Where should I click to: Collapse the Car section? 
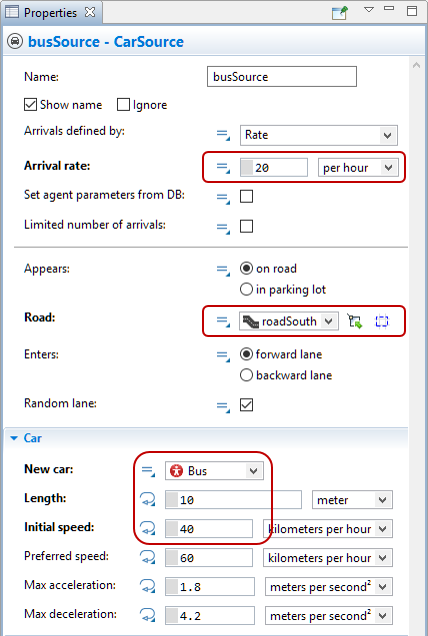point(14,438)
